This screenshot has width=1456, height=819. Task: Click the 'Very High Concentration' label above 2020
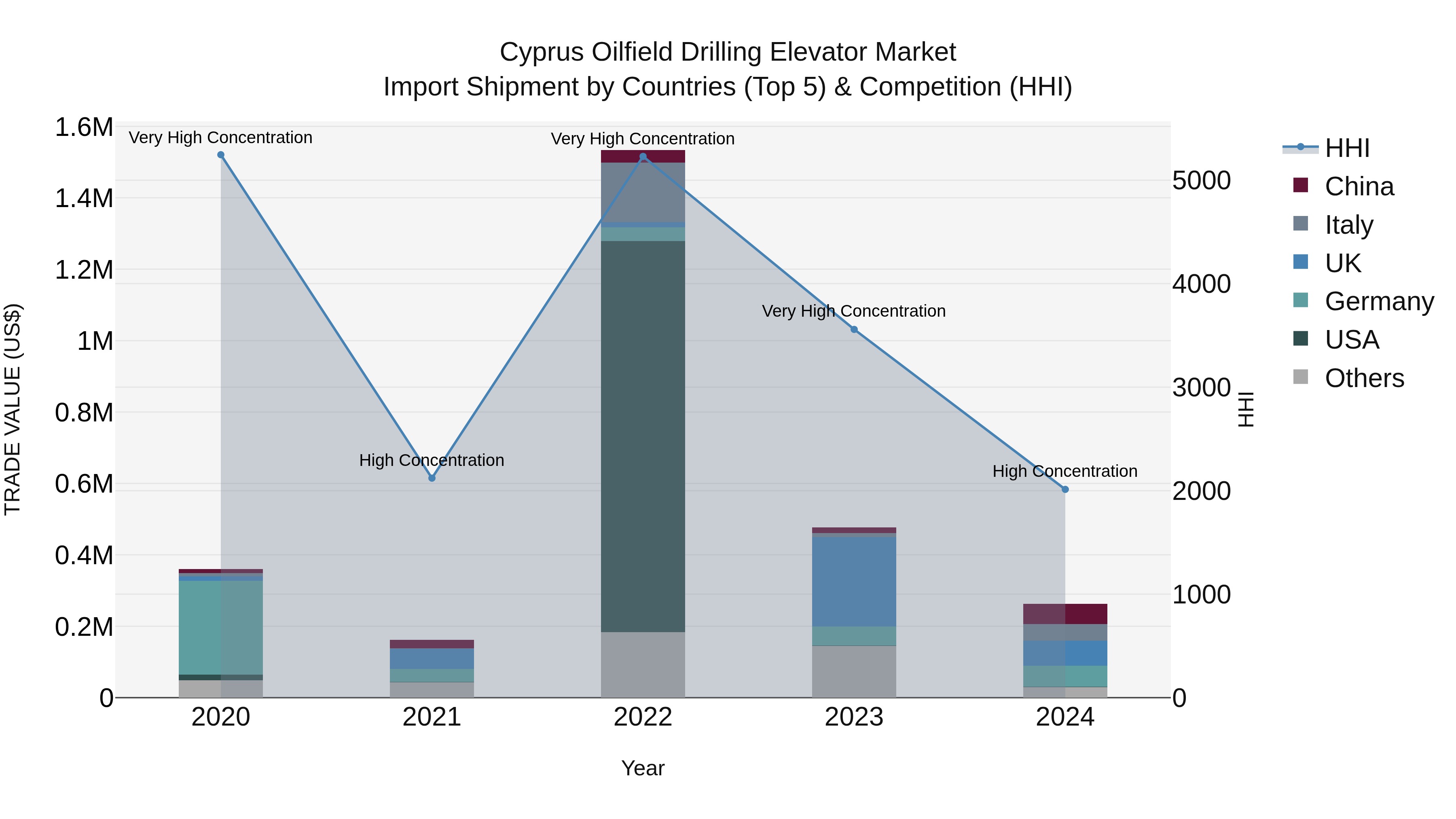[x=220, y=138]
